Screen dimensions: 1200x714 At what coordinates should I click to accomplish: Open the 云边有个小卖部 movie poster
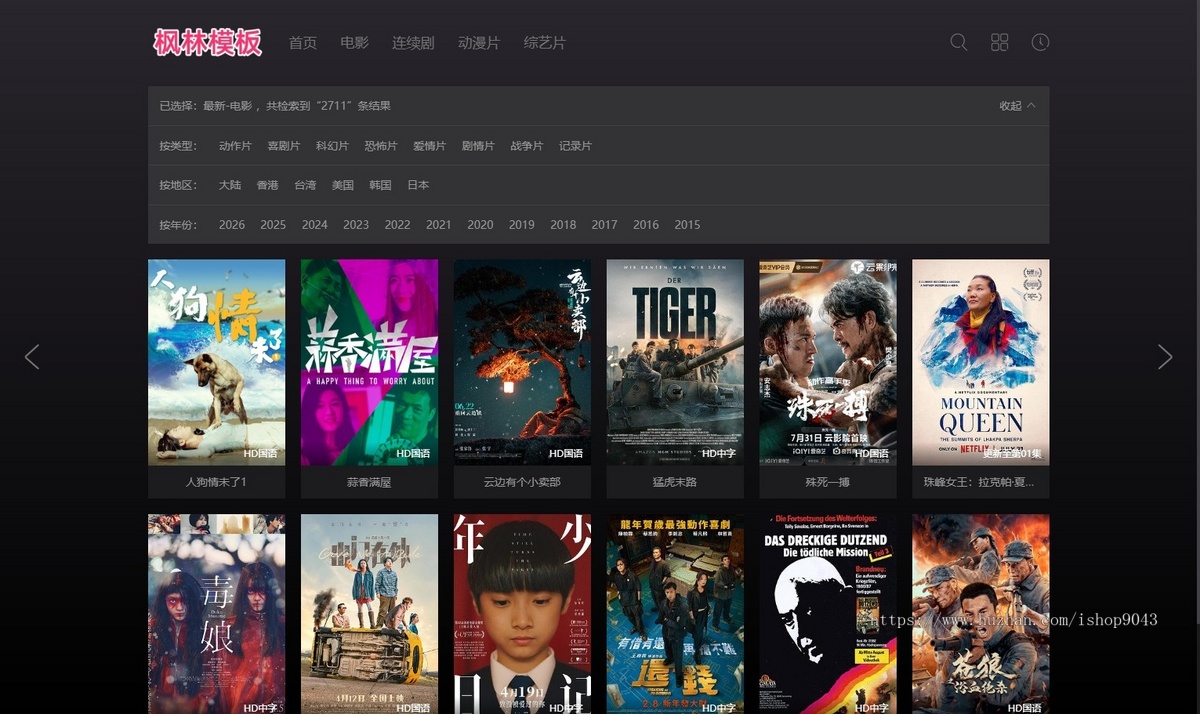522,362
